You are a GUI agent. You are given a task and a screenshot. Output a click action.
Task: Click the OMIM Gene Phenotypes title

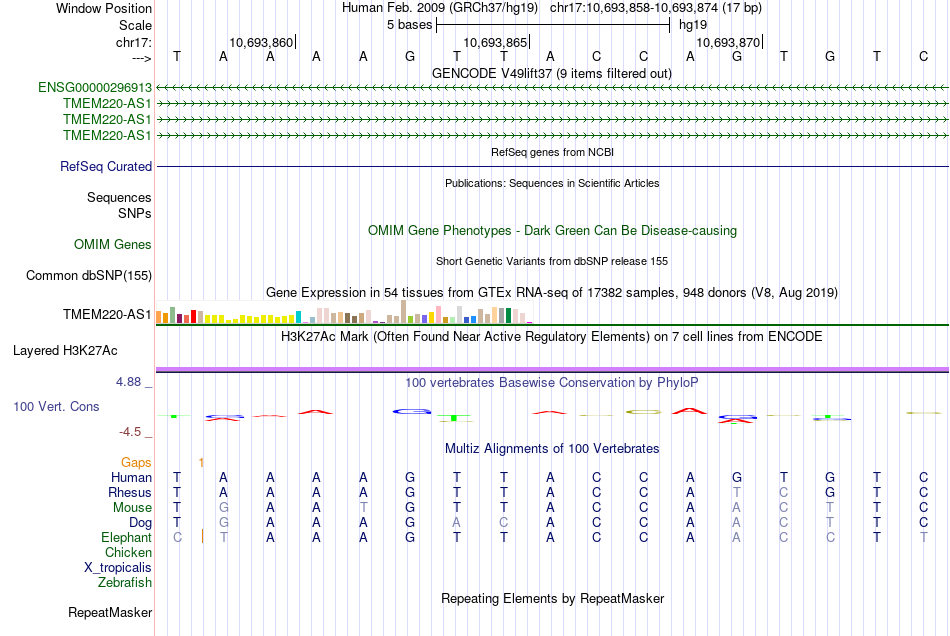552,231
